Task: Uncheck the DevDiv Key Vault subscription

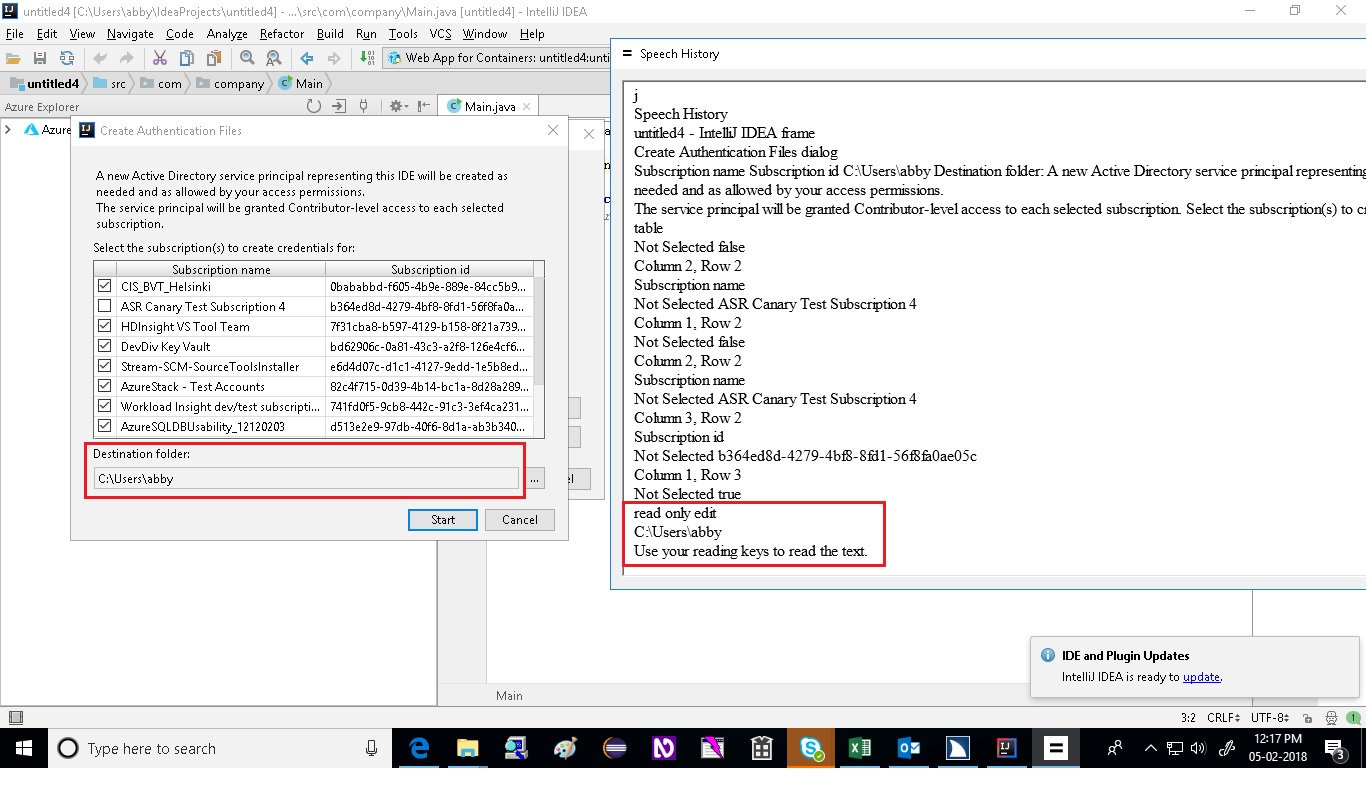Action: coord(105,345)
